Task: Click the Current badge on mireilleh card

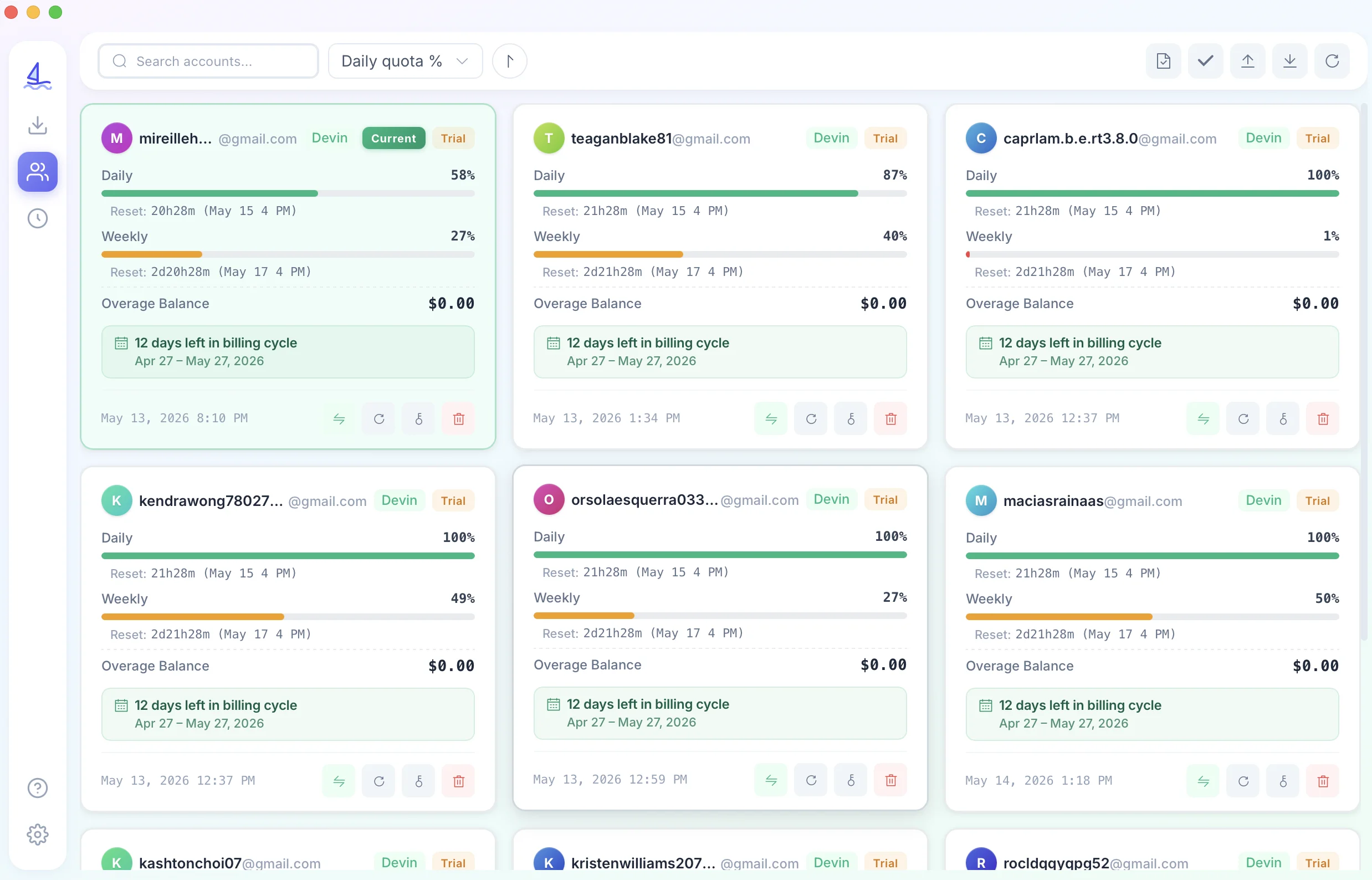Action: pos(394,139)
